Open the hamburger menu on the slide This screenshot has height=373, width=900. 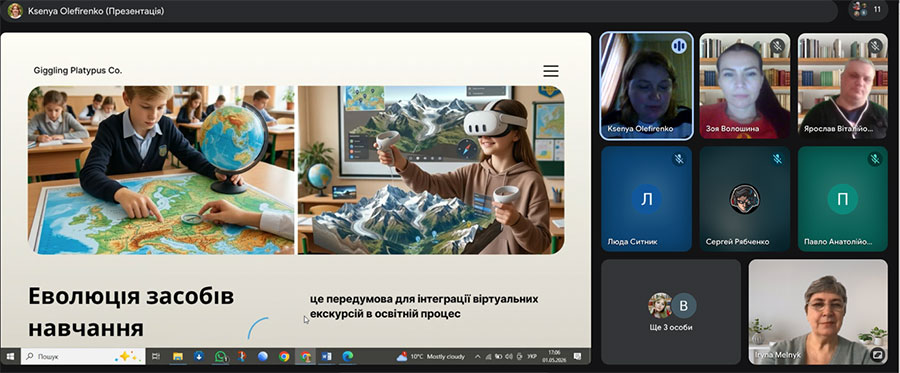pyautogui.click(x=551, y=71)
